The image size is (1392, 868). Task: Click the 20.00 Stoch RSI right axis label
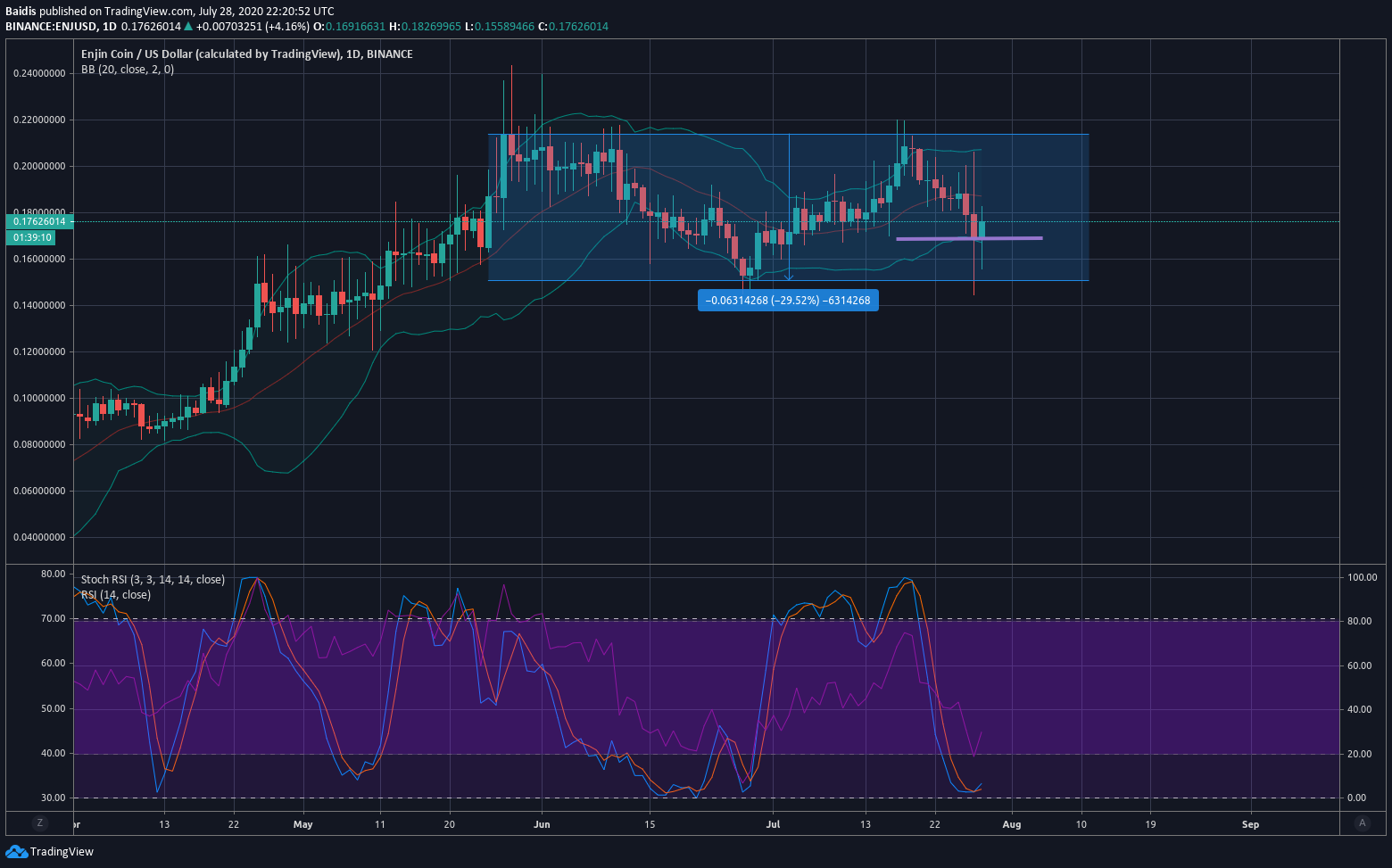click(x=1359, y=754)
